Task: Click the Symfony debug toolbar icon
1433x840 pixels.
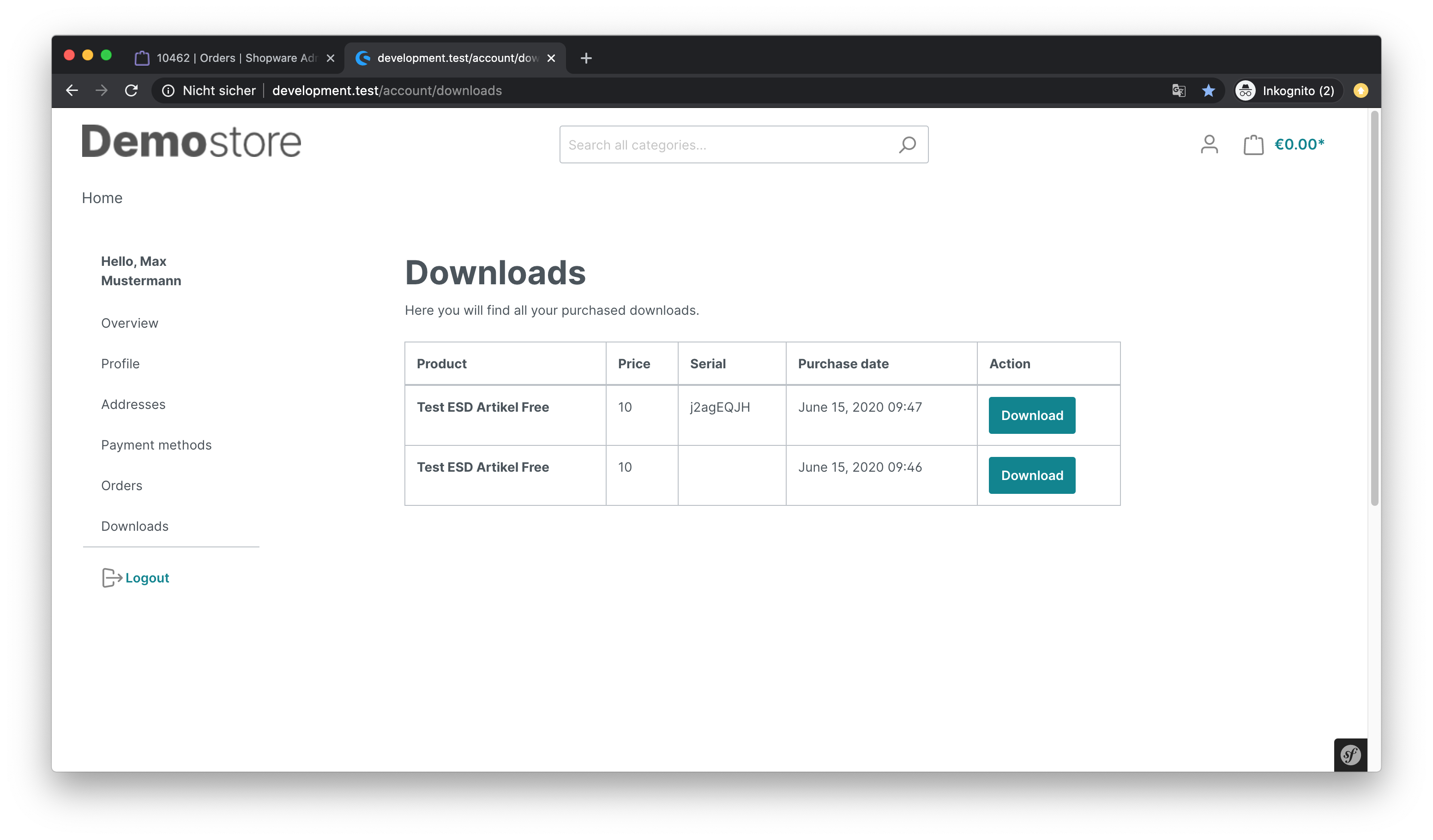Action: click(x=1350, y=755)
